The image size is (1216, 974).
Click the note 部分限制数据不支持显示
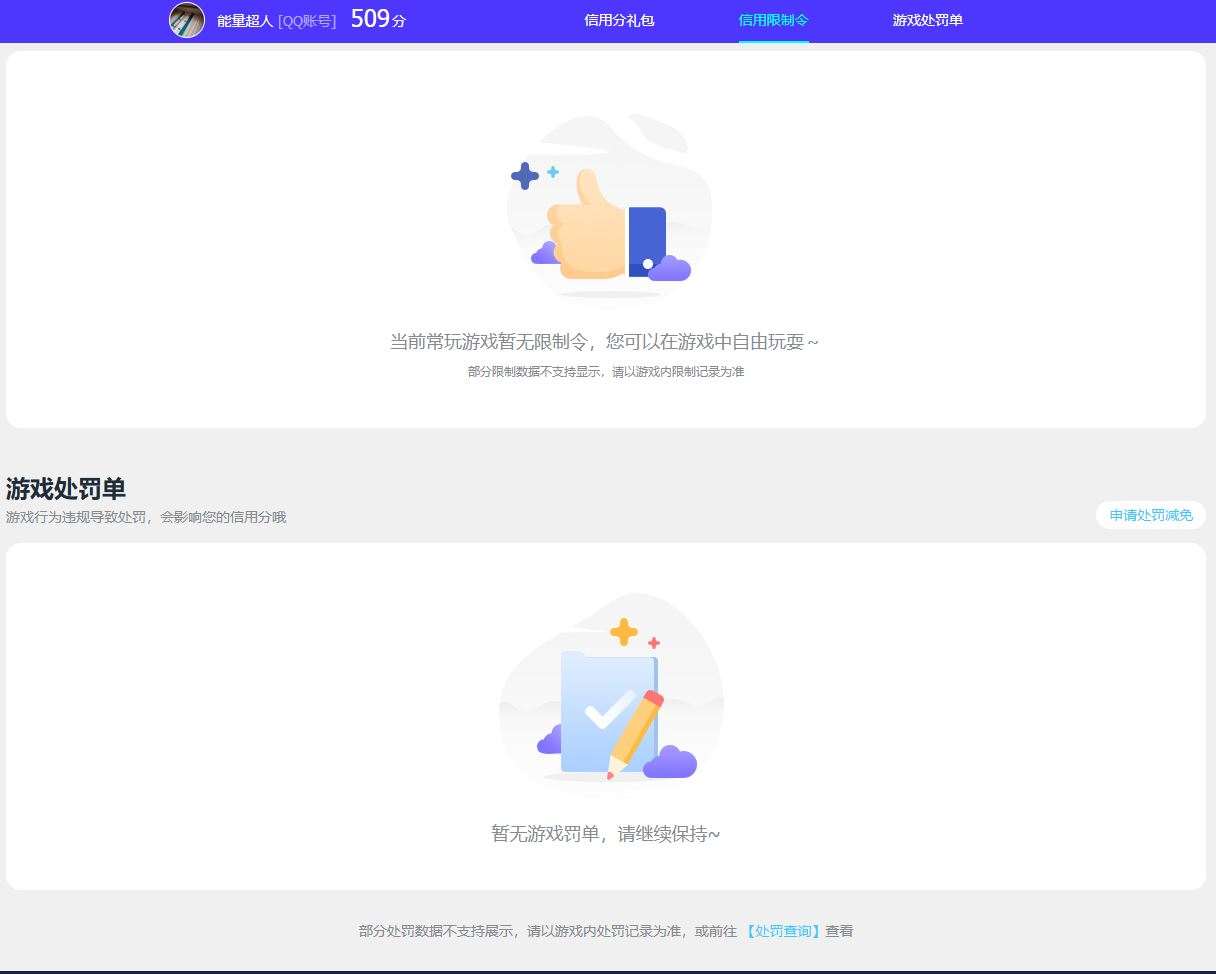tap(535, 372)
